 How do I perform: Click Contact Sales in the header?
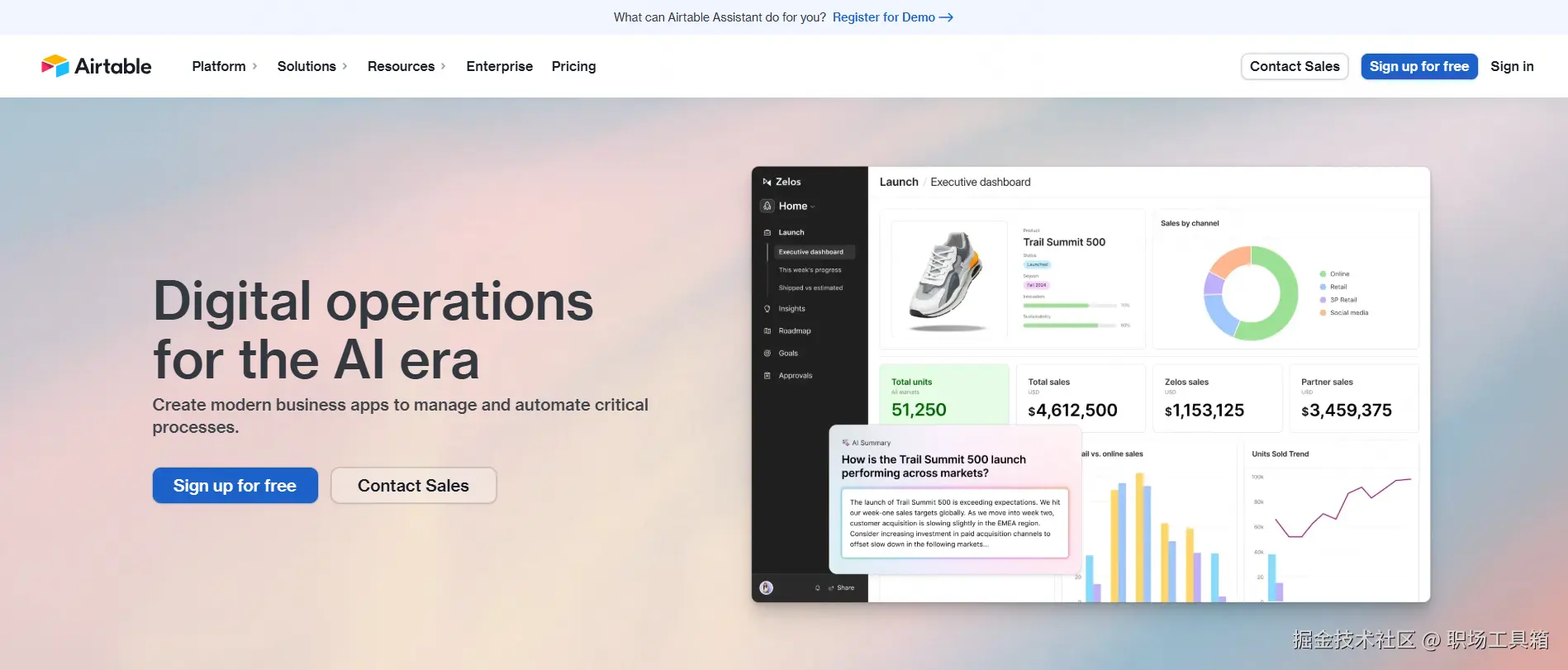pyautogui.click(x=1295, y=66)
